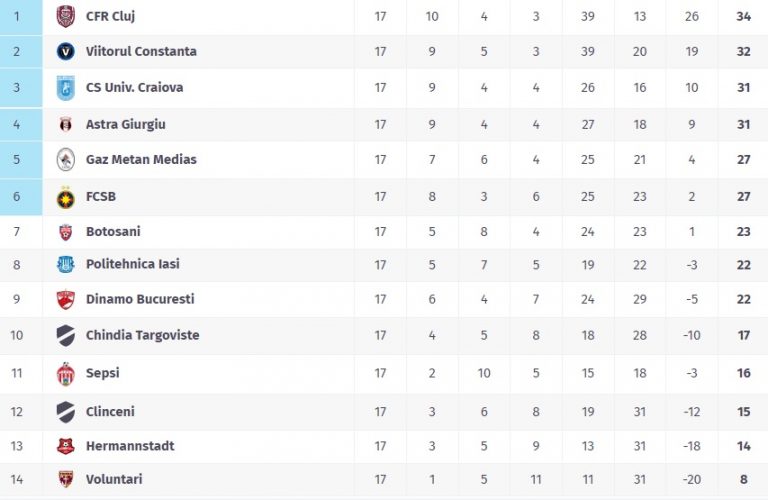Click the Sepsi club crest
Image resolution: width=768 pixels, height=500 pixels.
click(x=66, y=374)
